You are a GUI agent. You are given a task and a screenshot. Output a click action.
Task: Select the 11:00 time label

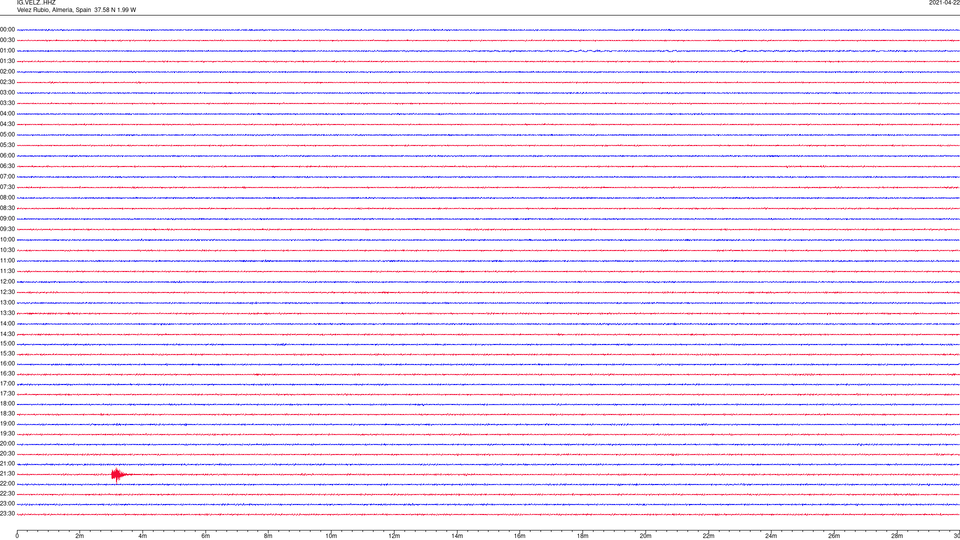(x=7, y=261)
